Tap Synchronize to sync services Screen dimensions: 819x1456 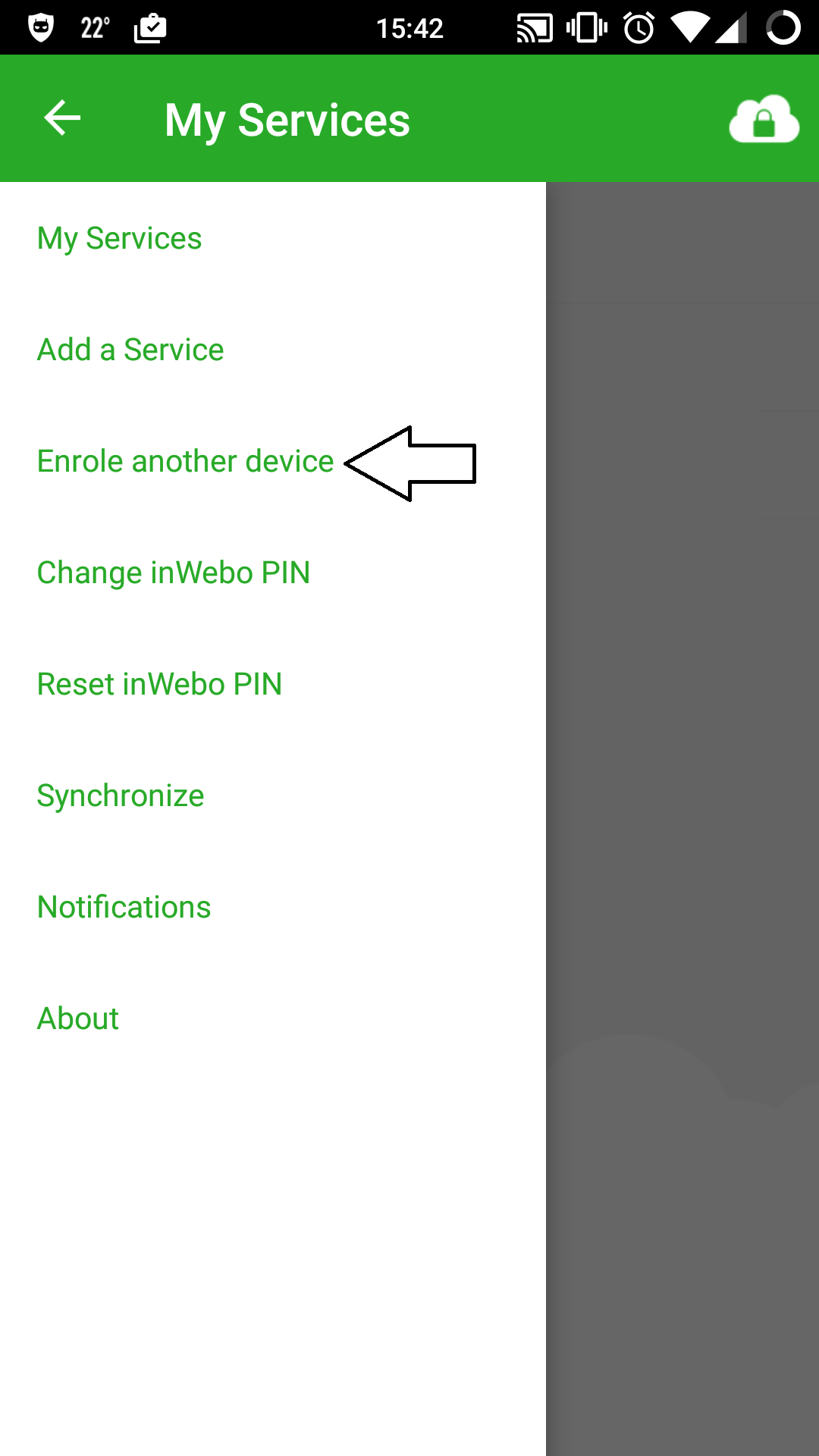point(121,795)
